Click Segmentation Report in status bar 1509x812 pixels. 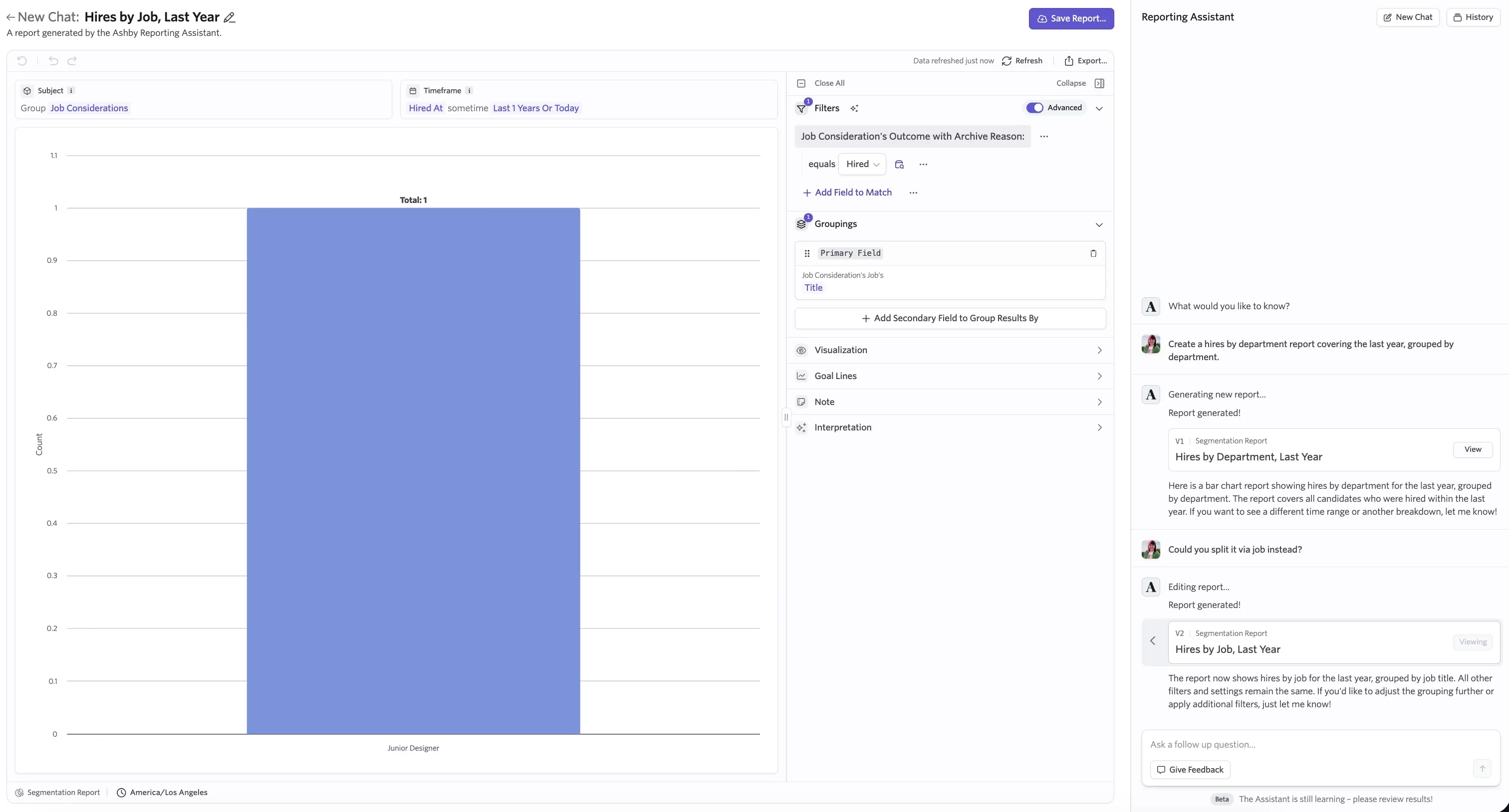click(57, 793)
